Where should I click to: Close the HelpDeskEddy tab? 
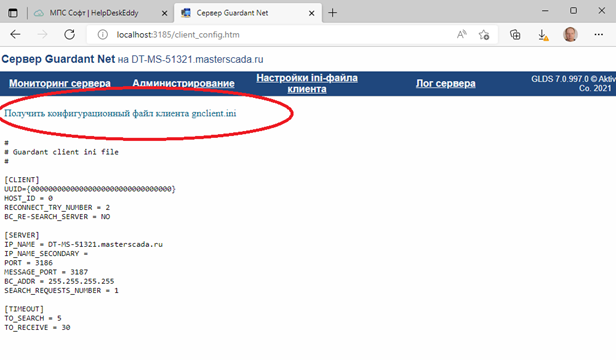165,13
